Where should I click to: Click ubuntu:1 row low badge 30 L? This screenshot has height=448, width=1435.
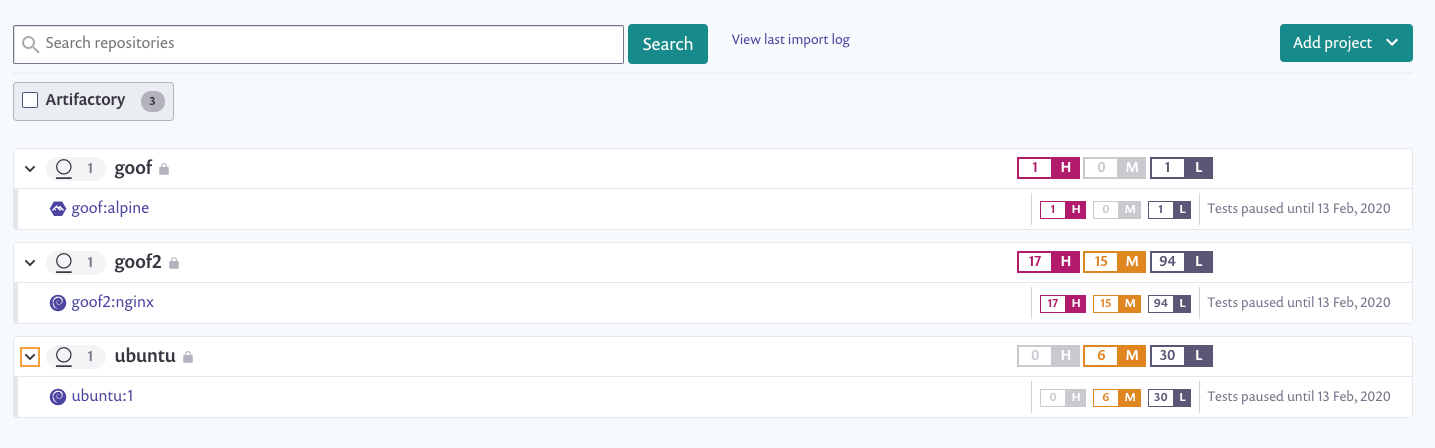[1170, 397]
